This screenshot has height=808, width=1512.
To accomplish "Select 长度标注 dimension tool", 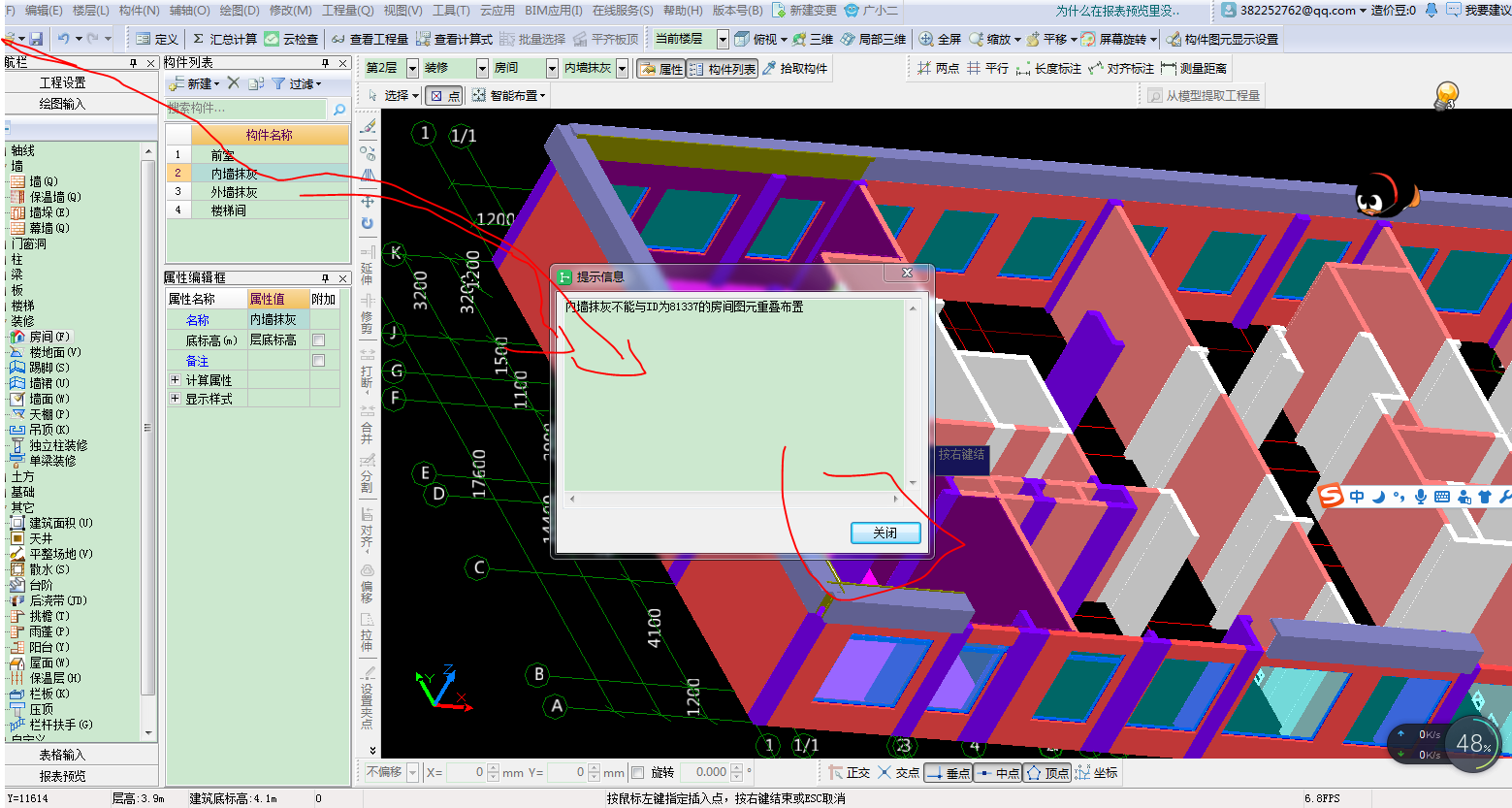I will click(1048, 68).
